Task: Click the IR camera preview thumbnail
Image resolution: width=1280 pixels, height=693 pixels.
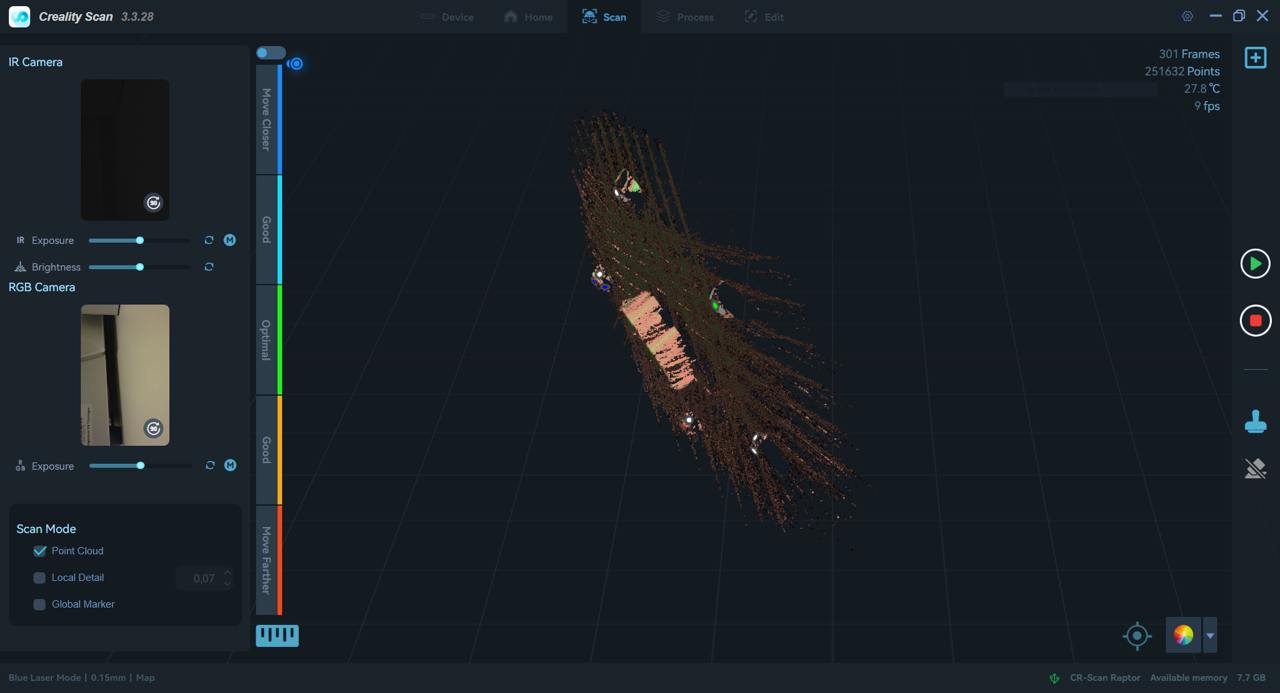Action: [125, 150]
